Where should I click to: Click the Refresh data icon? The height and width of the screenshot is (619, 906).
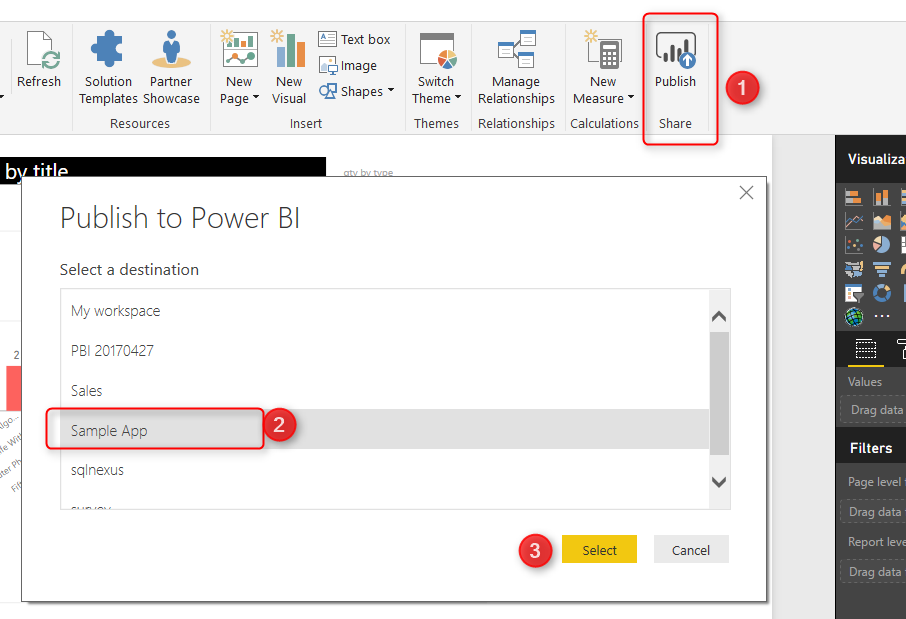pyautogui.click(x=39, y=62)
